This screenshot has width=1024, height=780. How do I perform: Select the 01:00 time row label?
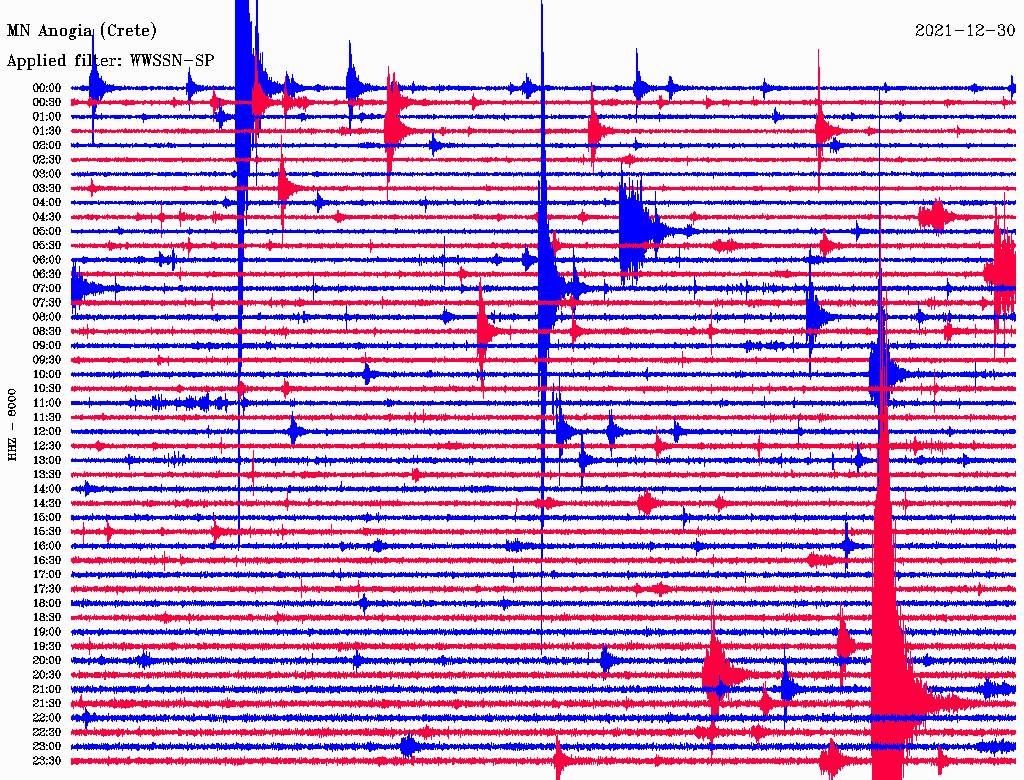pyautogui.click(x=47, y=116)
